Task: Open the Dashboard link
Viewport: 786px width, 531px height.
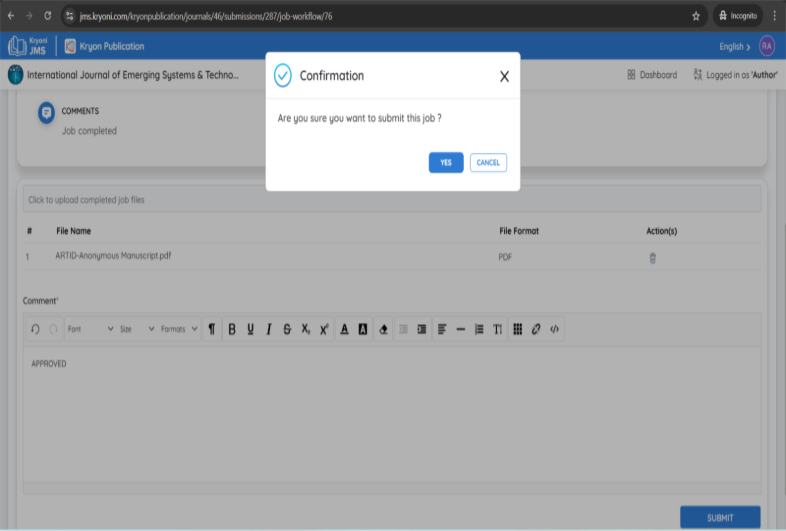Action: tap(652, 75)
